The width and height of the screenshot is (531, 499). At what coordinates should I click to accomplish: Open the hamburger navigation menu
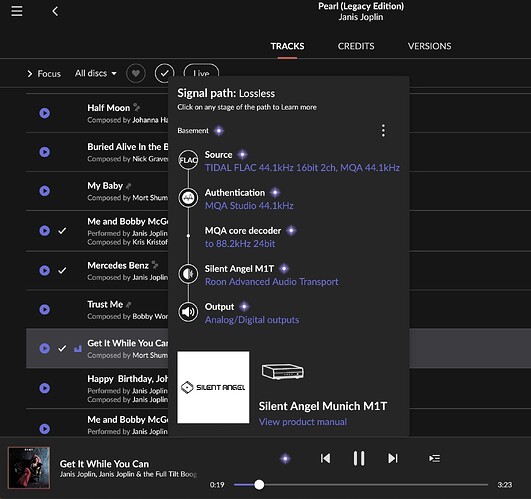17,11
